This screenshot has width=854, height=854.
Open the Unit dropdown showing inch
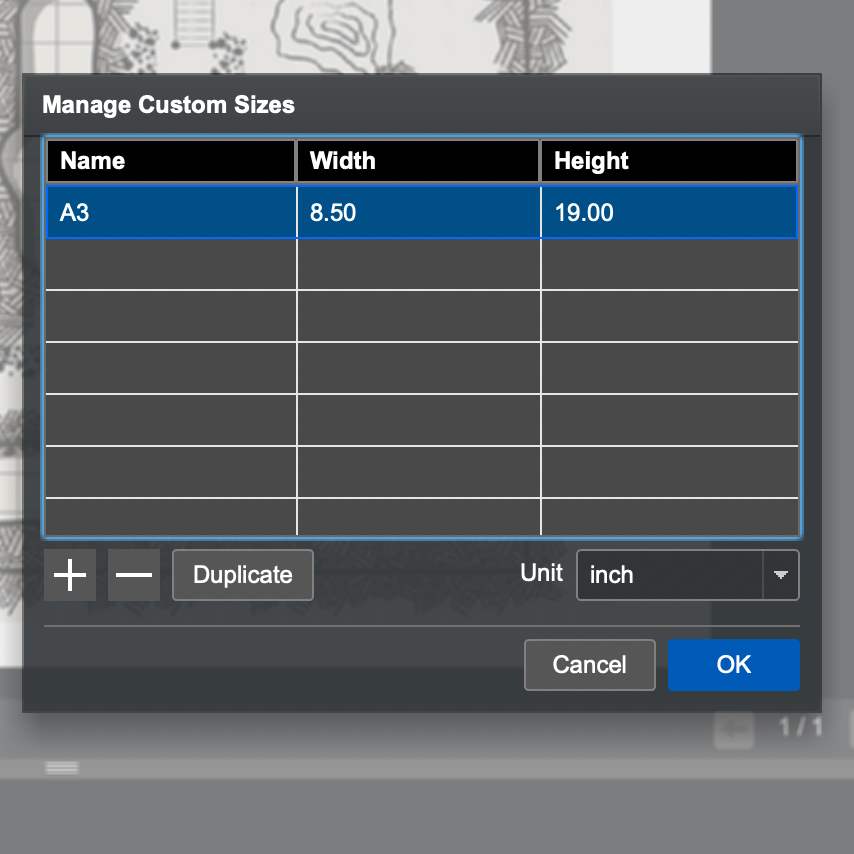tap(687, 575)
